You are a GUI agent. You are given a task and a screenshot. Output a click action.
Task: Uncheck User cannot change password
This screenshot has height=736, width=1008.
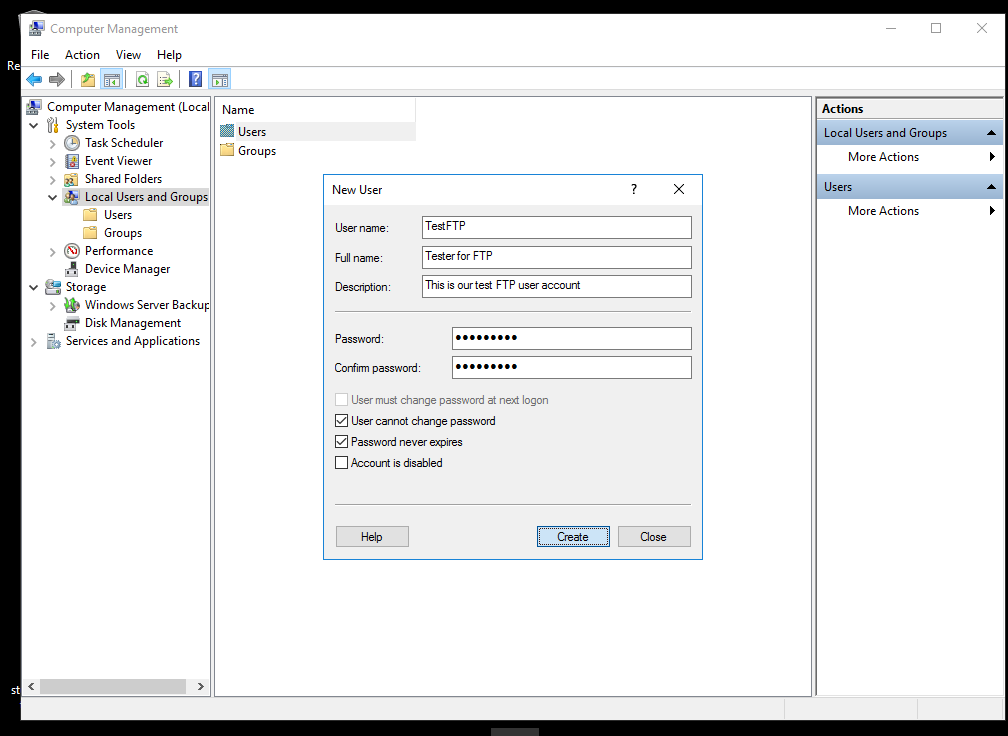342,421
